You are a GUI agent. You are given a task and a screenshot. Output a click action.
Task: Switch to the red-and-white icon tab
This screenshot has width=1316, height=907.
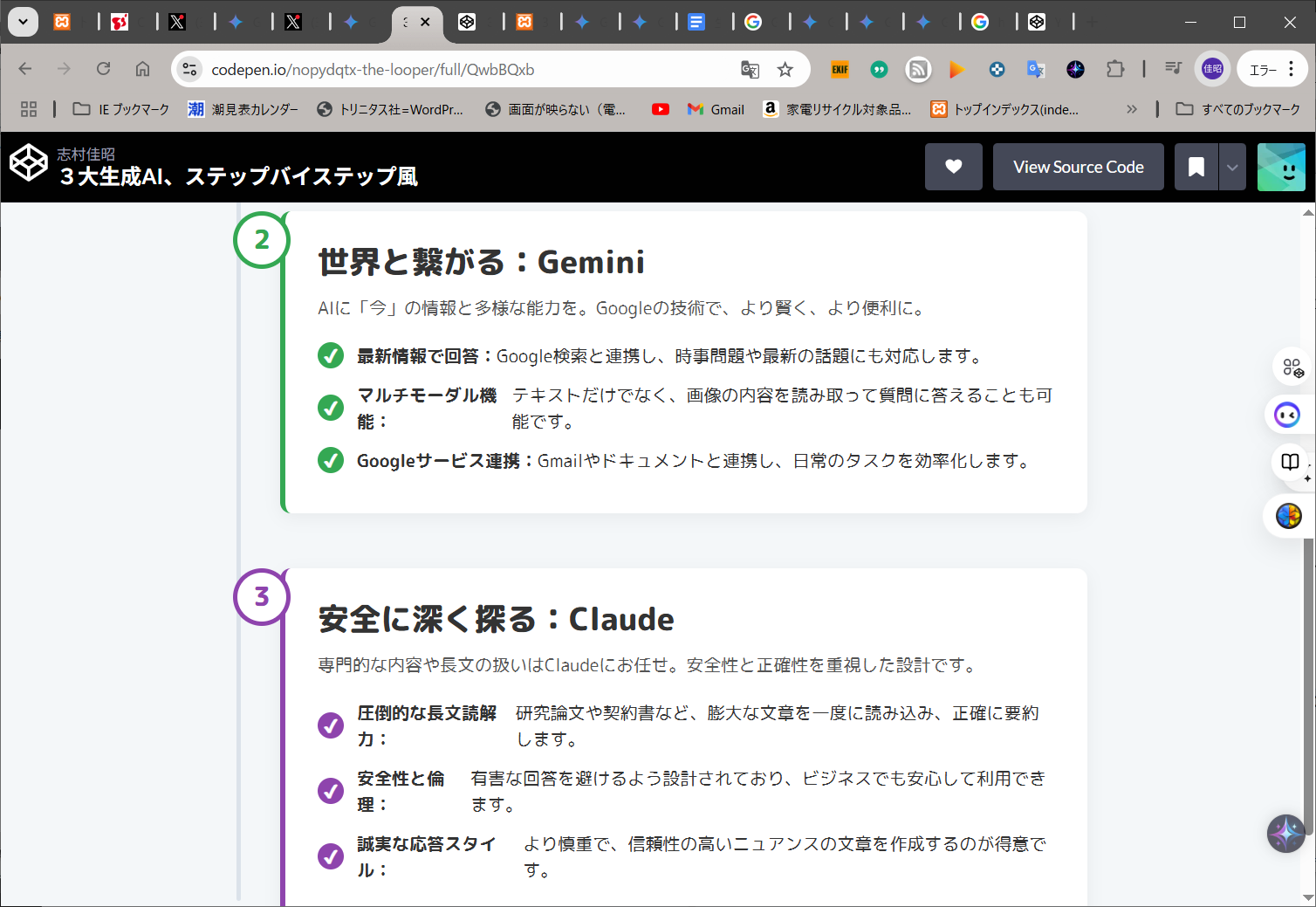click(x=120, y=22)
